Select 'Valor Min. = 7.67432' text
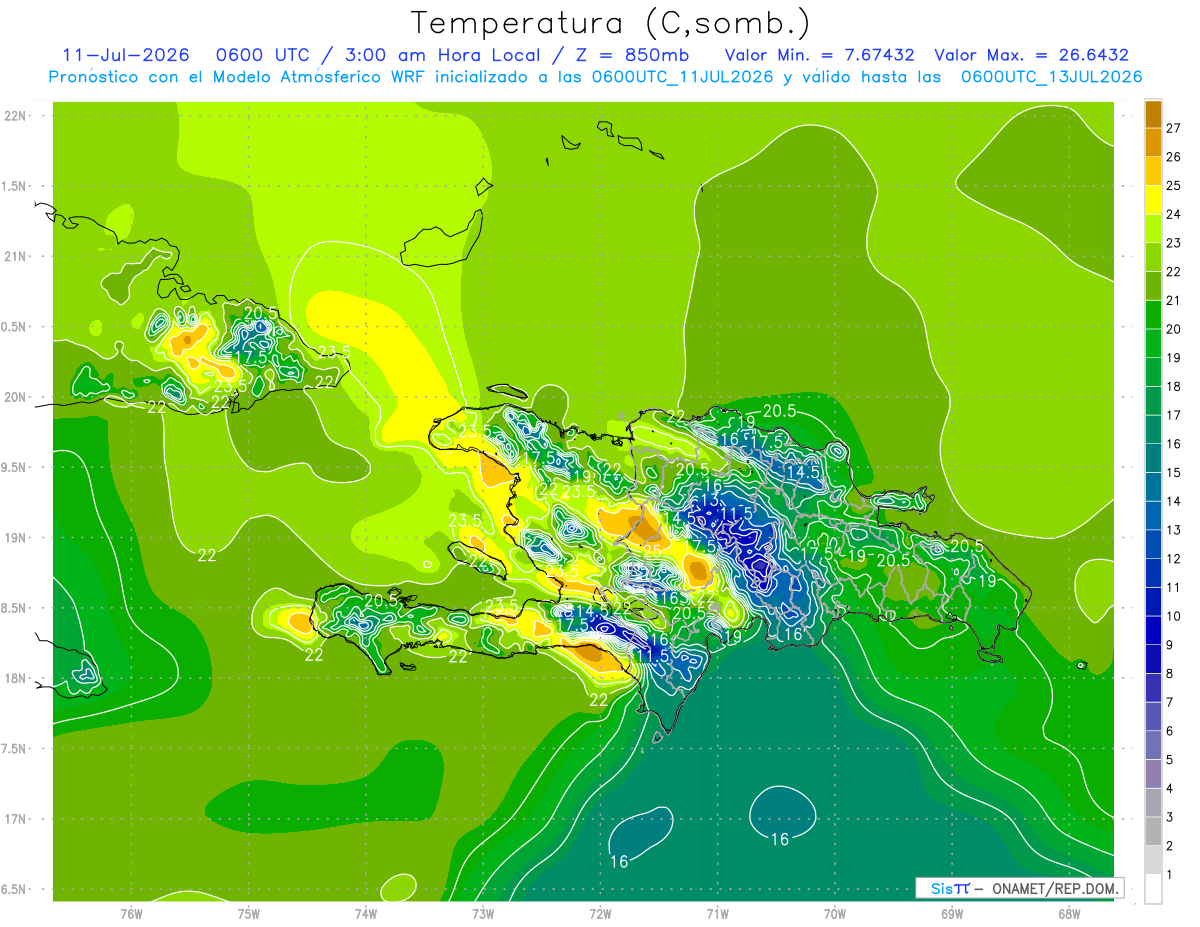 pos(819,56)
